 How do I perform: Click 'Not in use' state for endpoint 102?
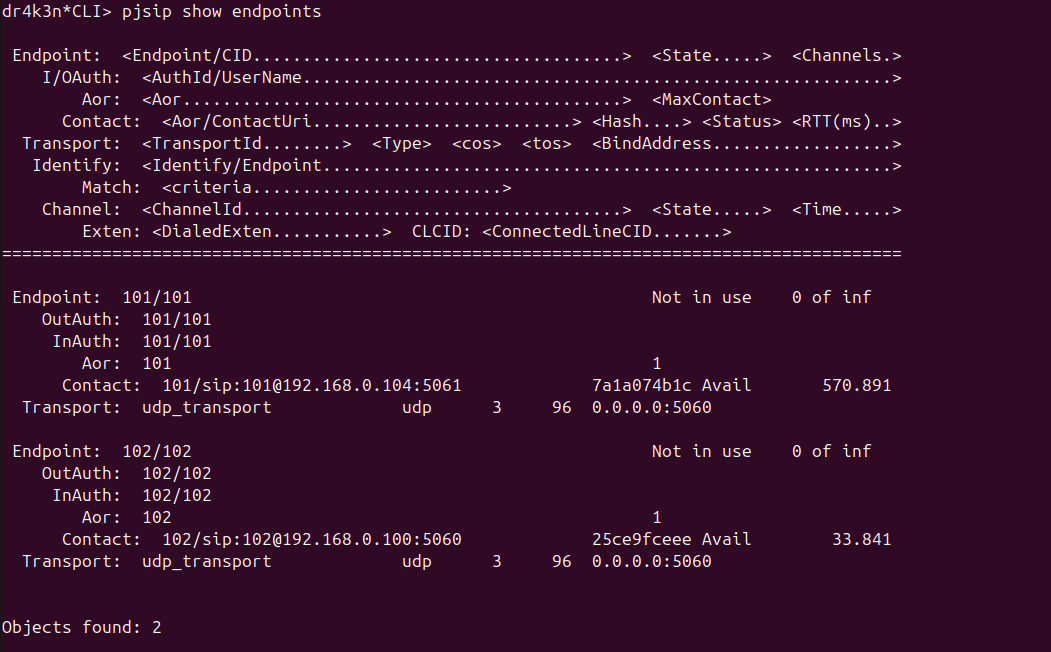702,452
